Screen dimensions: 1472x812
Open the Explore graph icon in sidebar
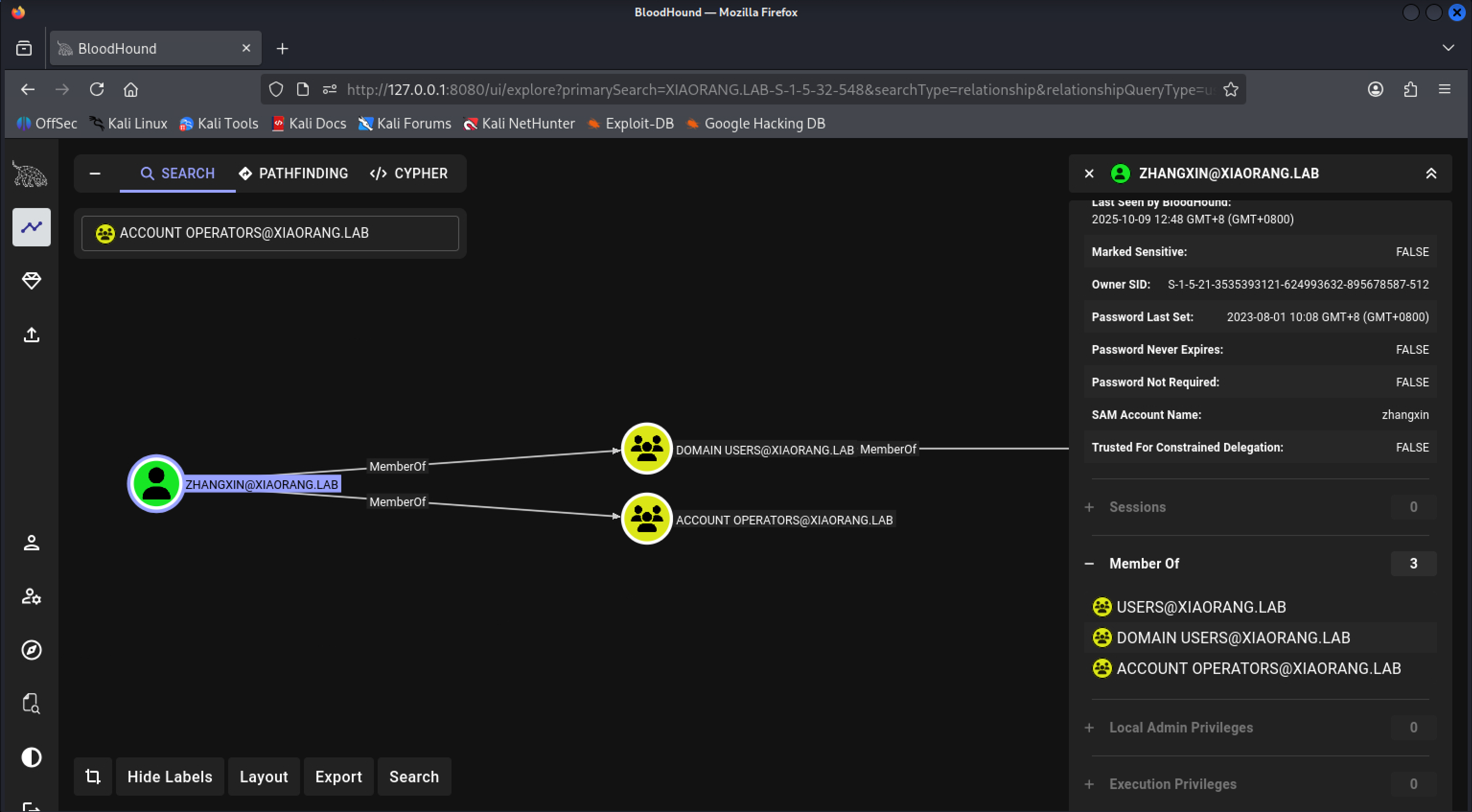point(32,227)
